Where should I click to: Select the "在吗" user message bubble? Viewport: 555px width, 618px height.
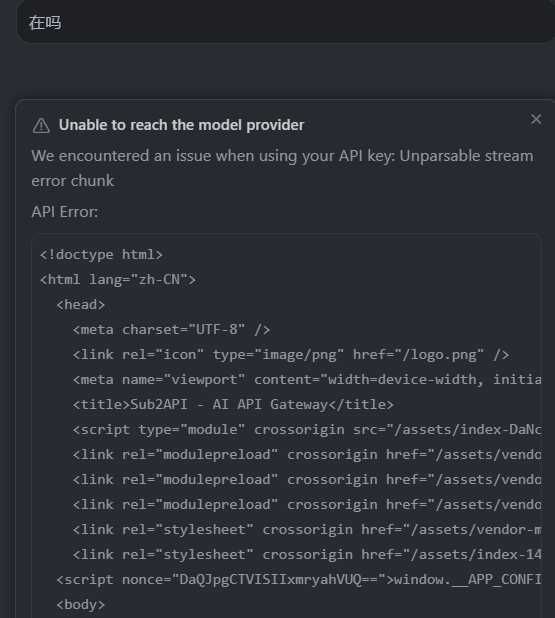click(x=286, y=22)
